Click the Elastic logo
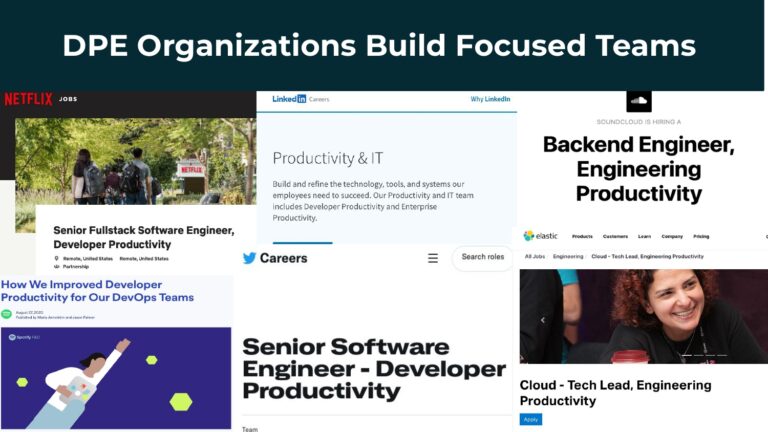 [x=540, y=236]
